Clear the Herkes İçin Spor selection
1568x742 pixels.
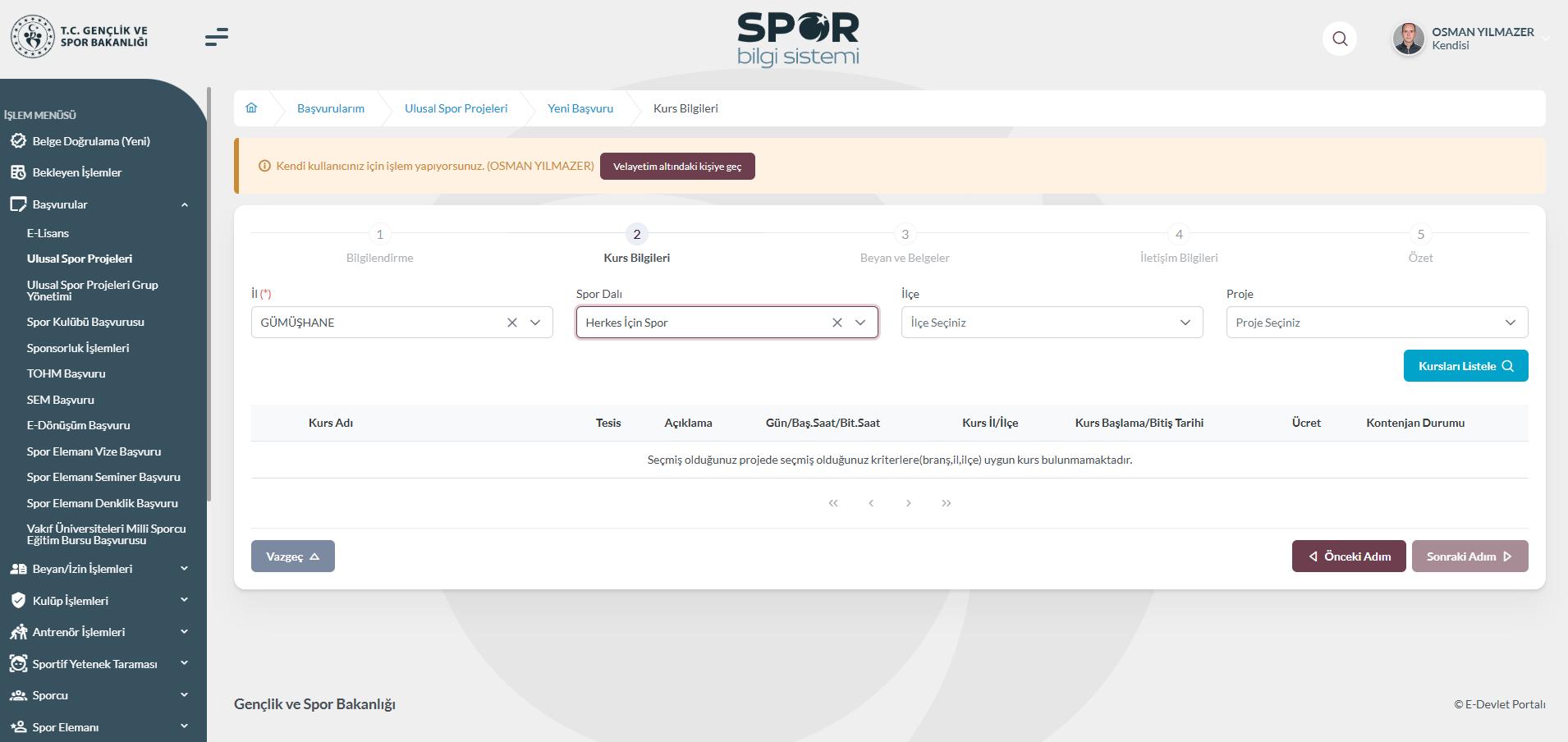[837, 323]
